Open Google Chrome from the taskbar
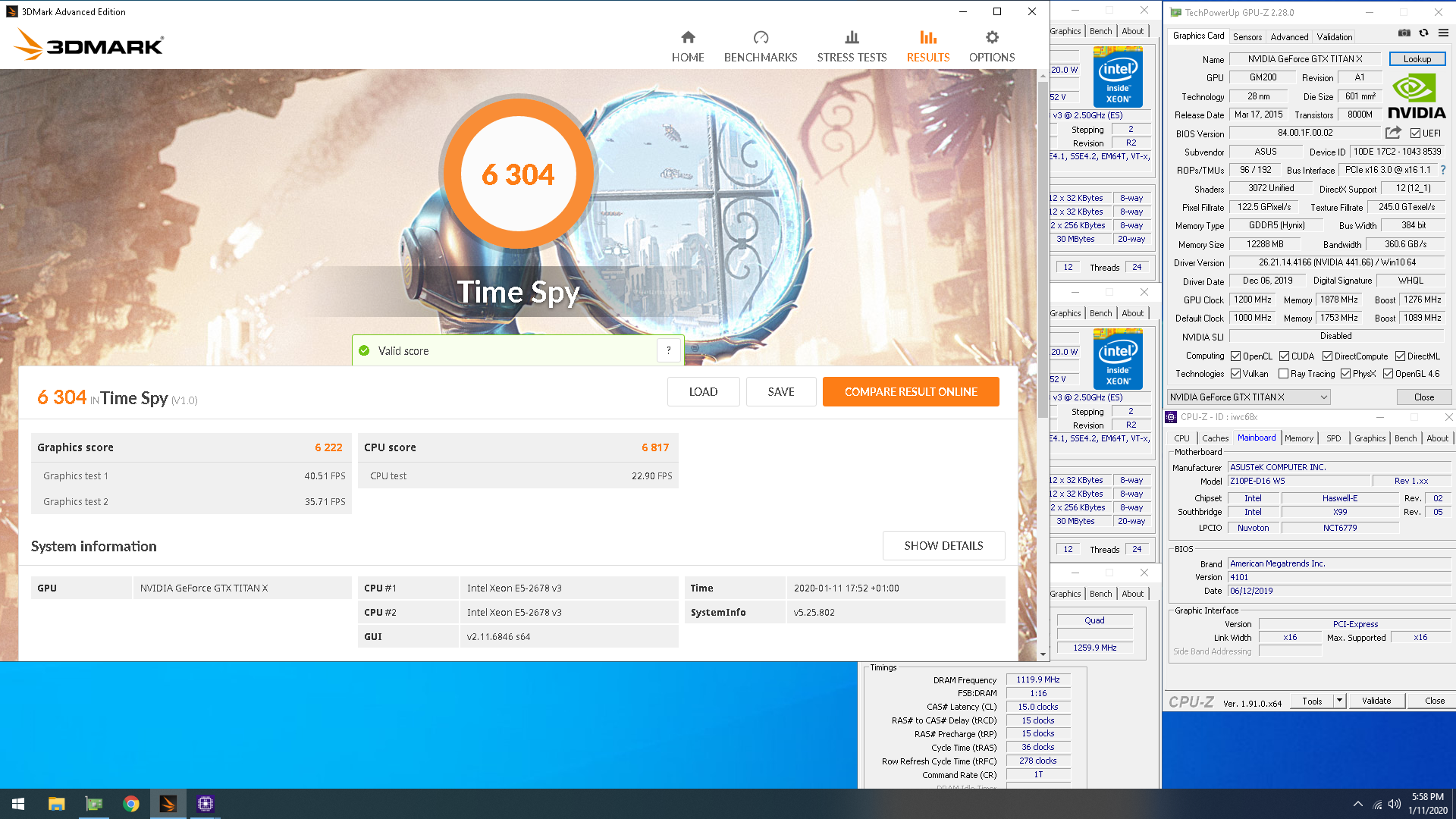1456x819 pixels. tap(131, 804)
